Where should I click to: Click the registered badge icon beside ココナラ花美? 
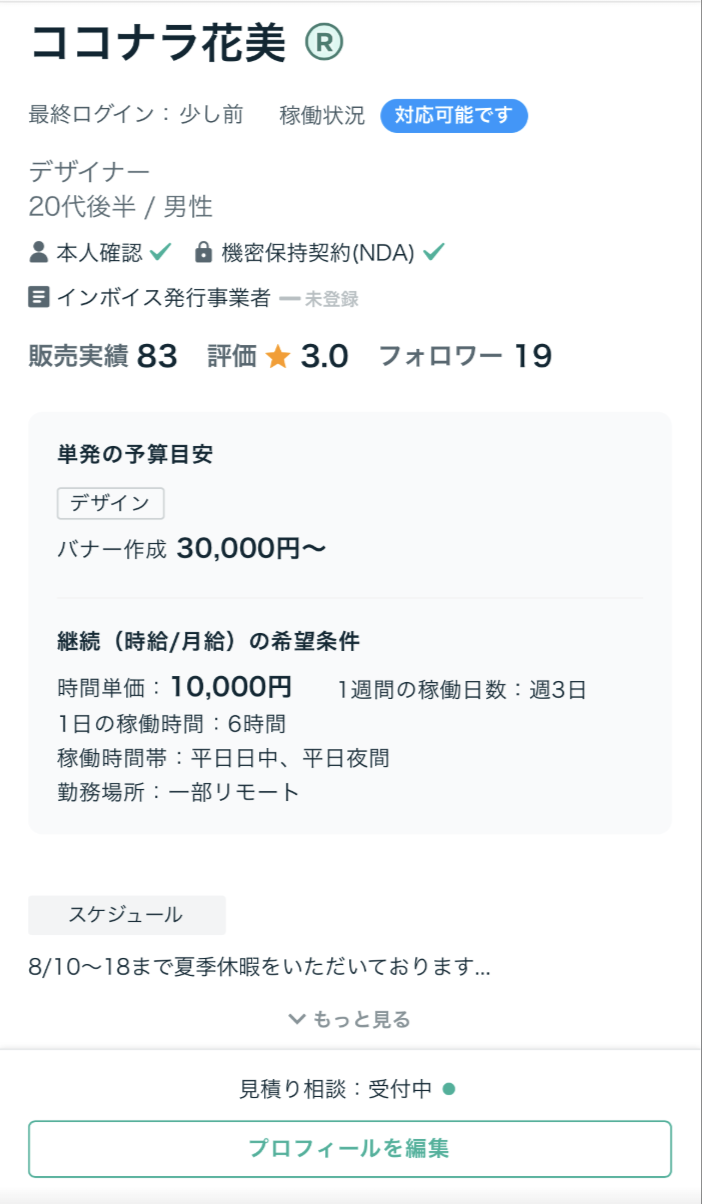[x=323, y=41]
